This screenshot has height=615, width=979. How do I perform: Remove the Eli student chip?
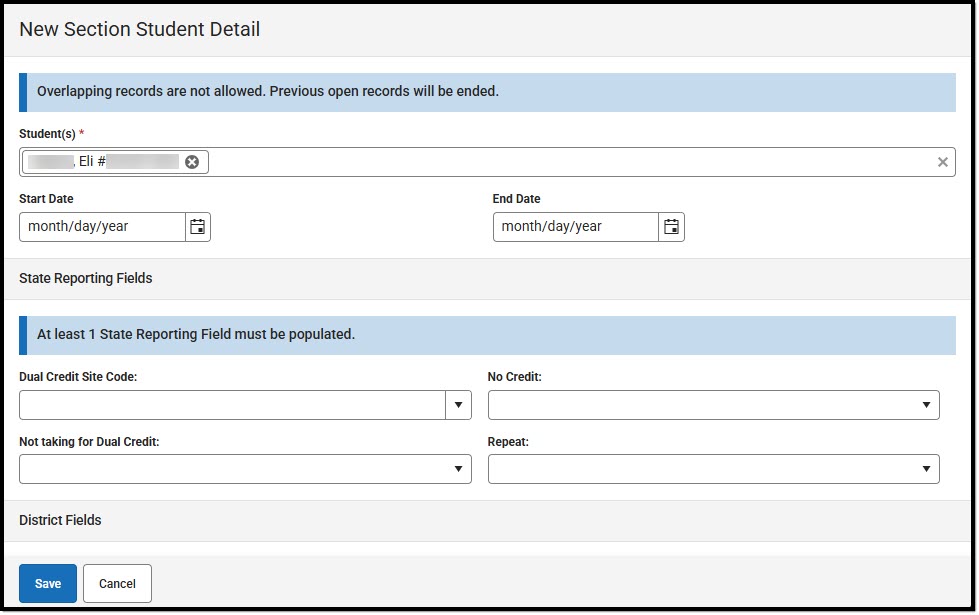tap(194, 161)
